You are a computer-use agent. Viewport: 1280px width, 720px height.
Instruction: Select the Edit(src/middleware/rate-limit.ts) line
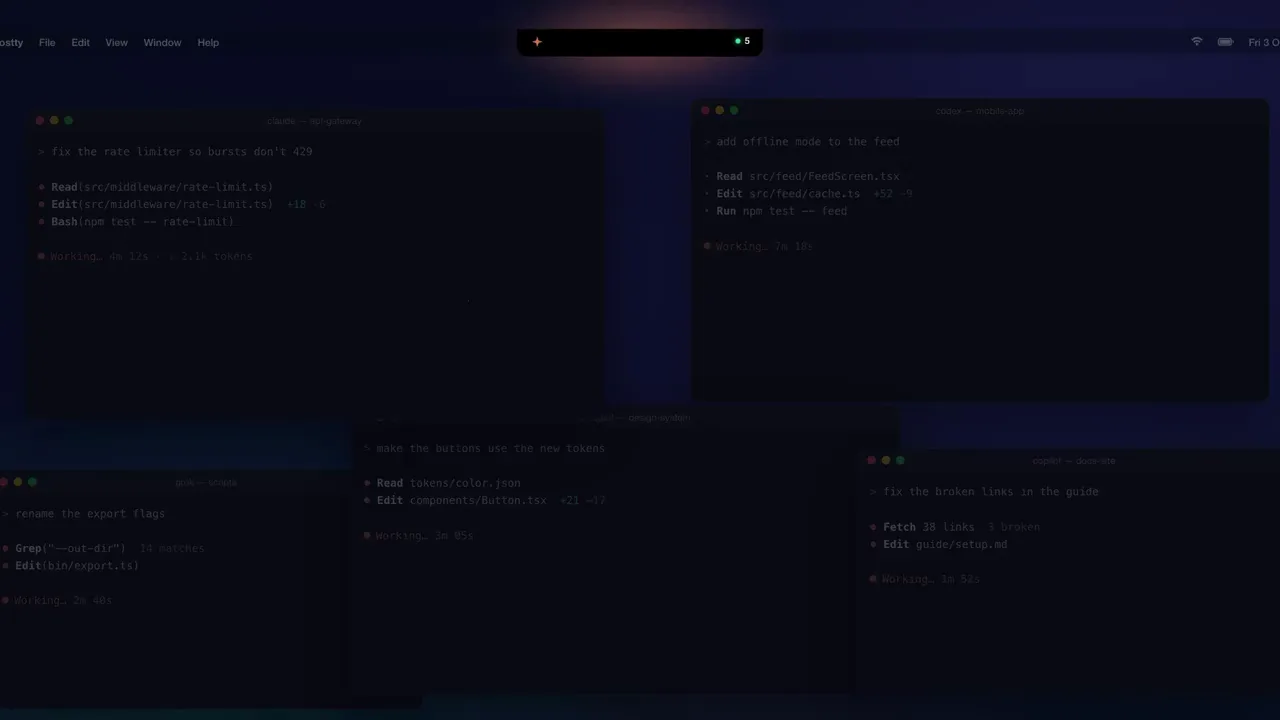tap(182, 204)
